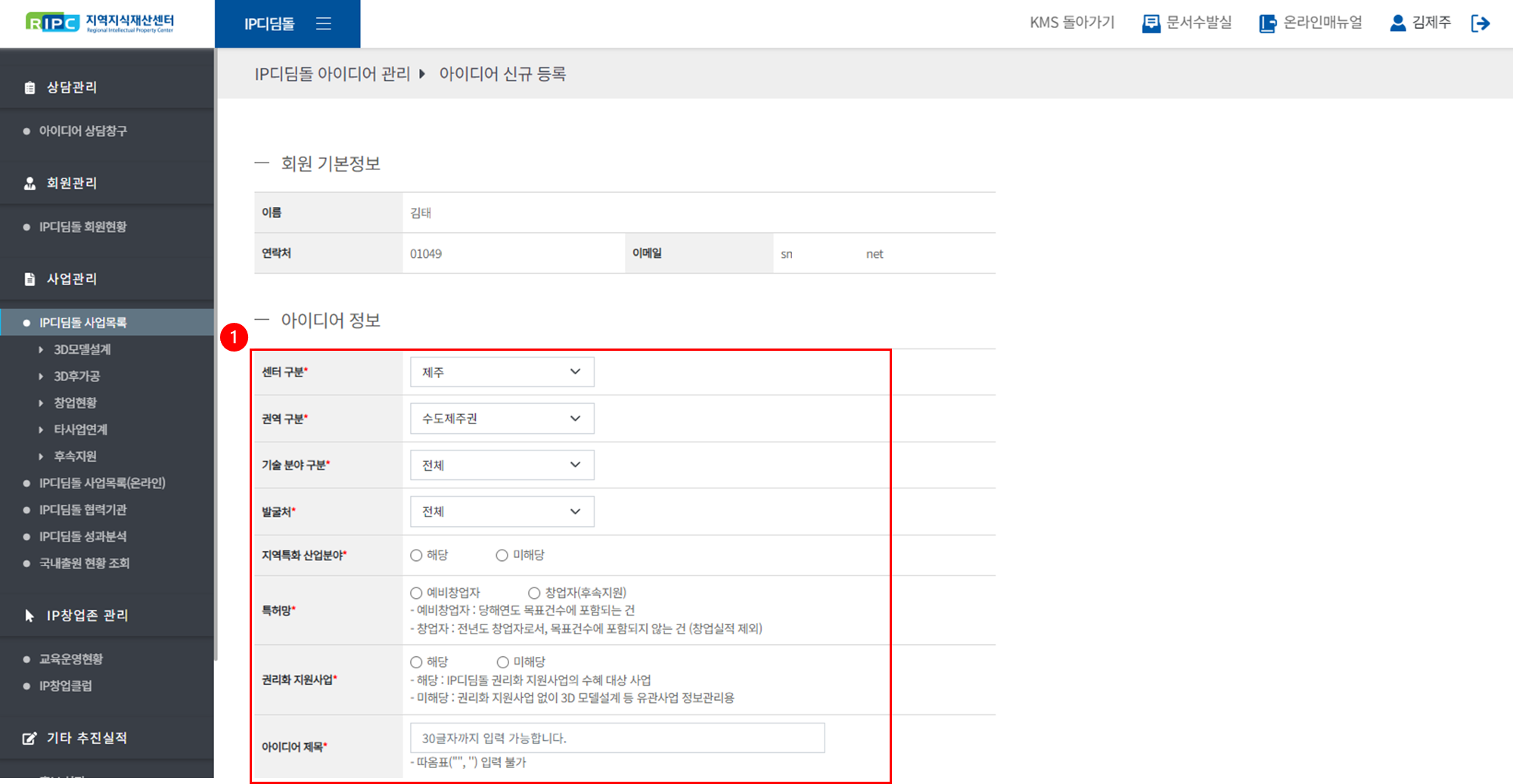
Task: Click the 상담관리 clipboard icon in sidebar
Action: coord(30,88)
